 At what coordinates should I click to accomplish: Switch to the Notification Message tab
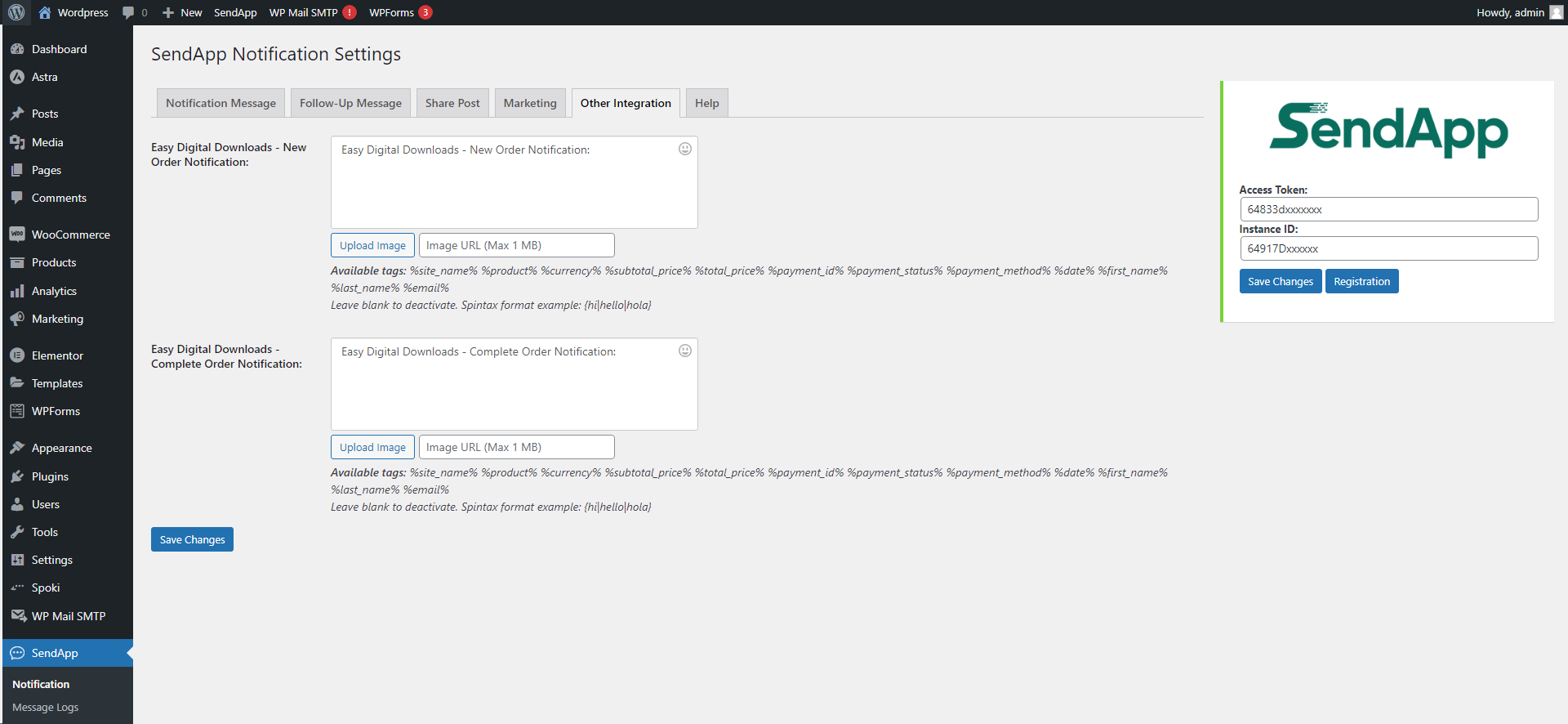click(x=220, y=103)
